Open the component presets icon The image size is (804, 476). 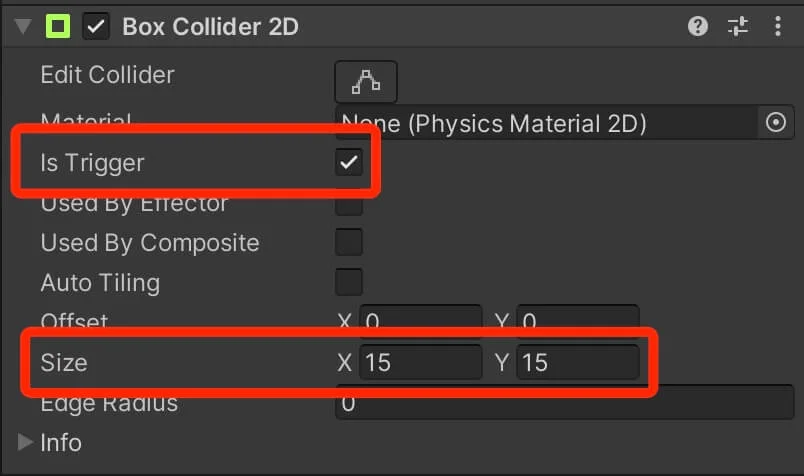(x=737, y=26)
